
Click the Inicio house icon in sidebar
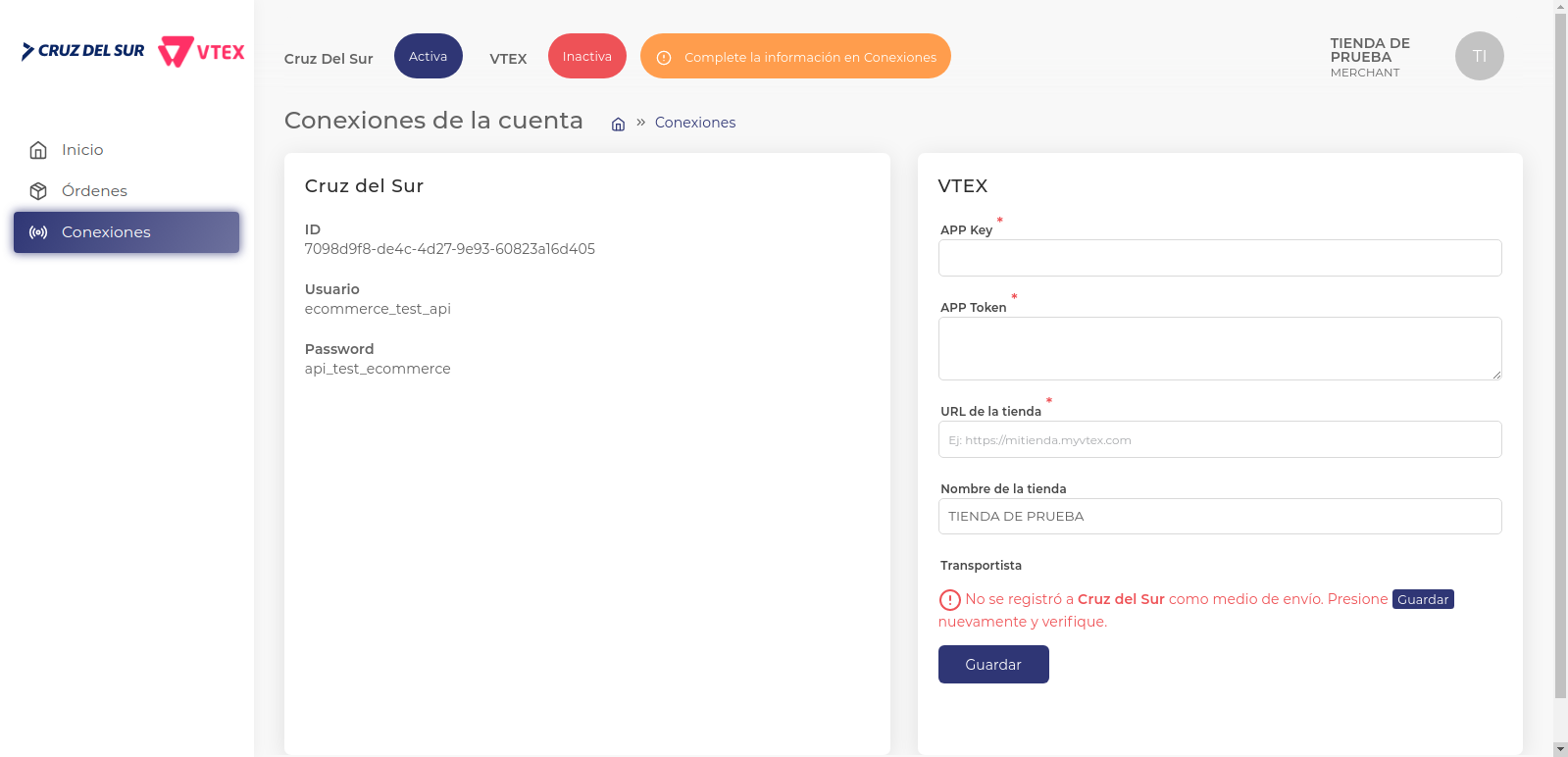click(x=38, y=150)
